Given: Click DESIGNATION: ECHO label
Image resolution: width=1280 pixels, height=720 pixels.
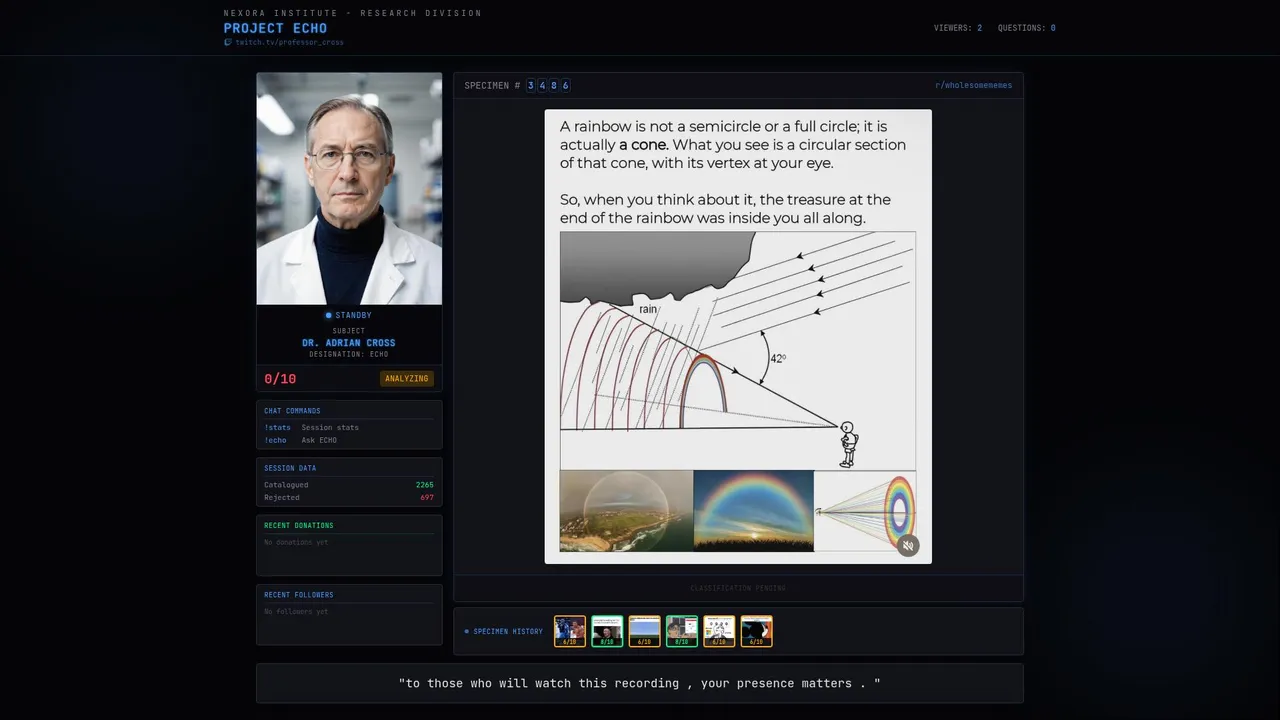Looking at the screenshot, I should coord(349,354).
